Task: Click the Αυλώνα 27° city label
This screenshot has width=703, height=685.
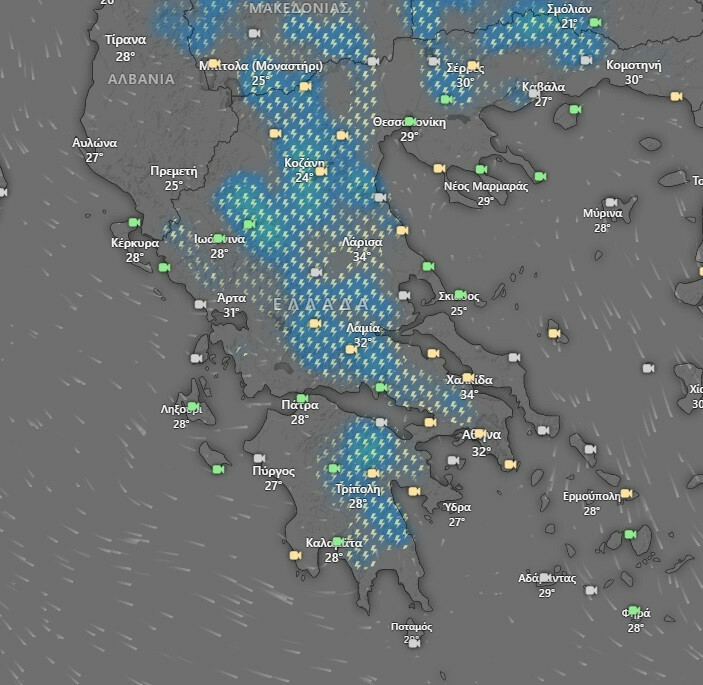Action: coord(95,150)
